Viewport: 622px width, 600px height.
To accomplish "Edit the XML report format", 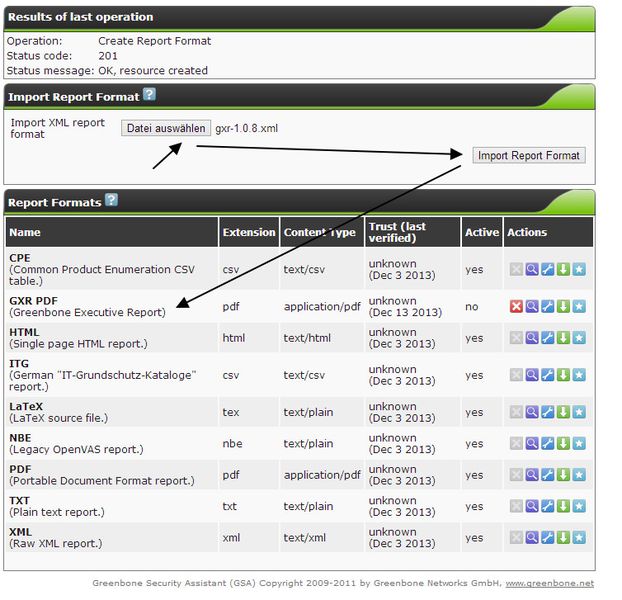I will [547, 538].
